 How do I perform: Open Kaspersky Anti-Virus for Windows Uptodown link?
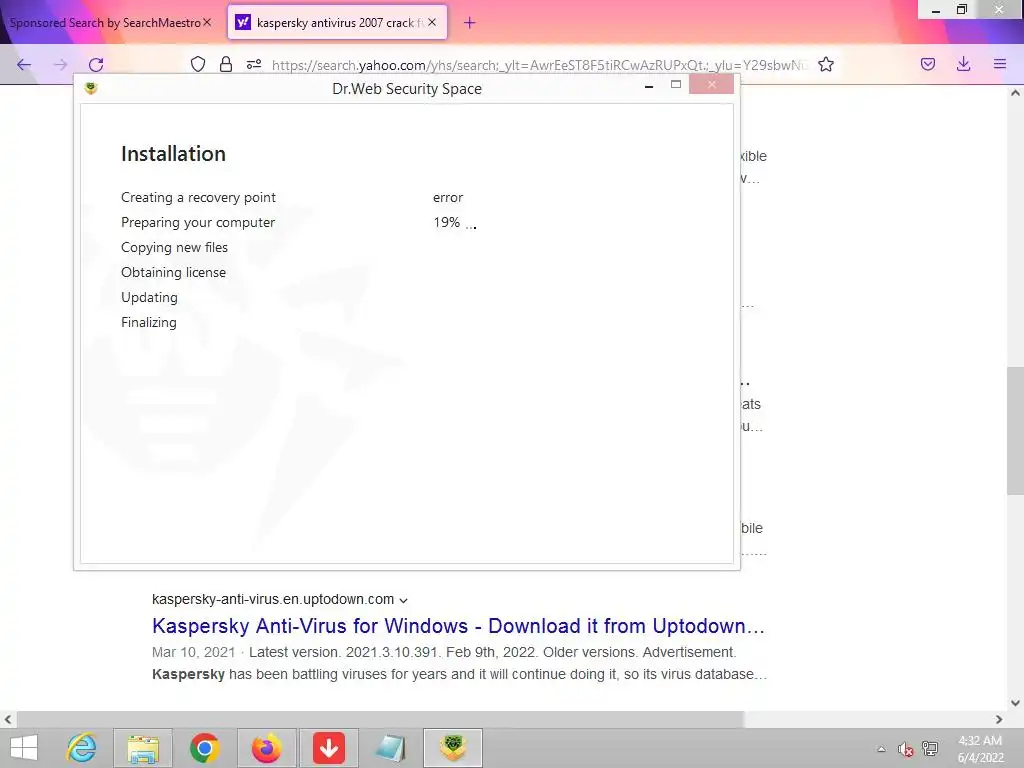[x=458, y=626]
